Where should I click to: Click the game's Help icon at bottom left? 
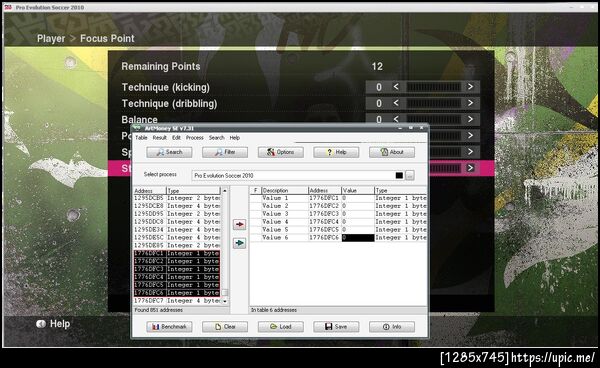coord(41,324)
